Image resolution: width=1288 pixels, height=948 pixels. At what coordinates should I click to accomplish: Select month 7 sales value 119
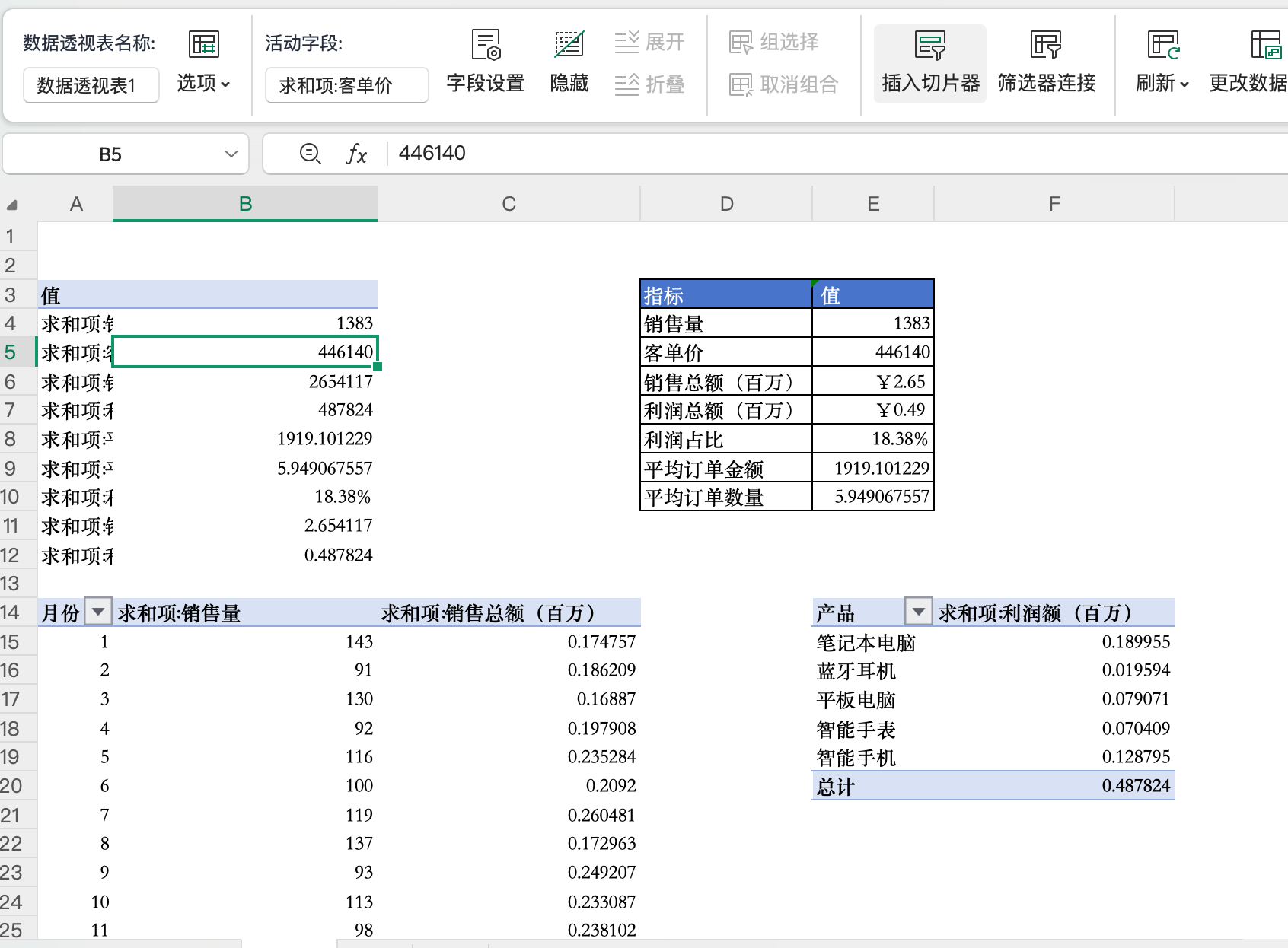click(x=245, y=815)
